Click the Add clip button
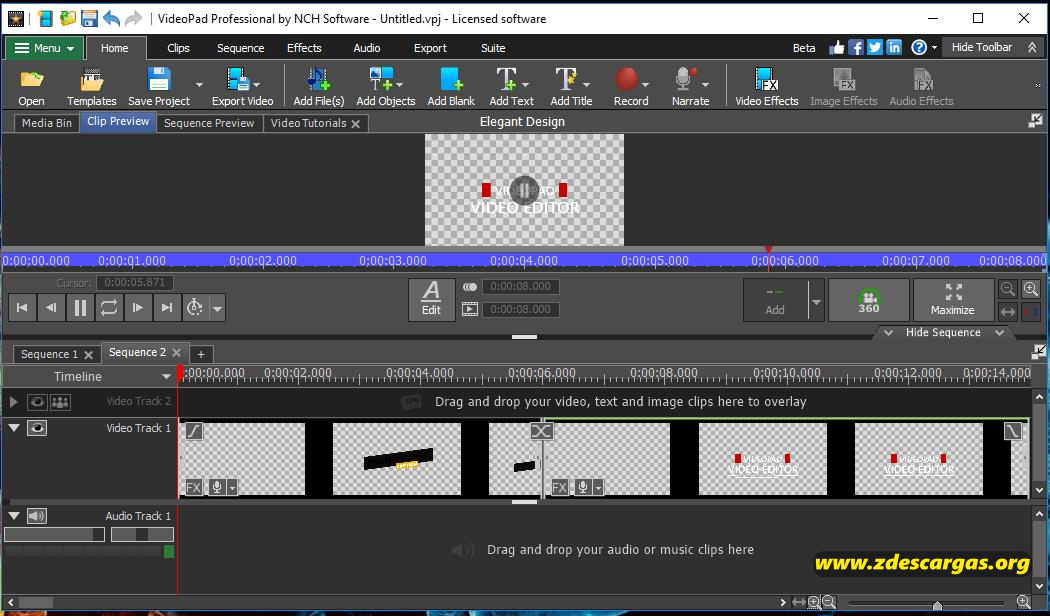Screen dimensions: 1050x616 (775, 301)
